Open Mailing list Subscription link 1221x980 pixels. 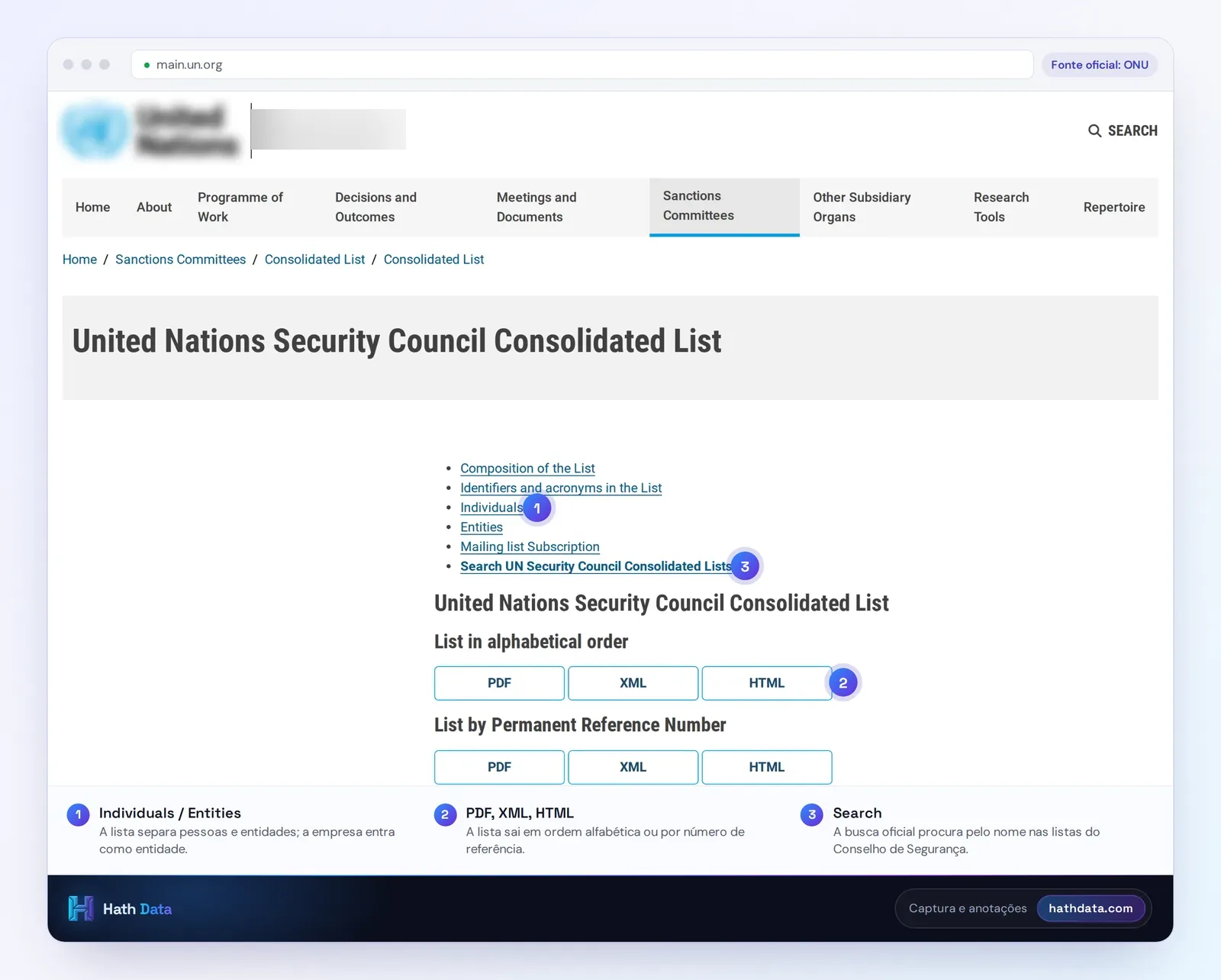[x=530, y=546]
